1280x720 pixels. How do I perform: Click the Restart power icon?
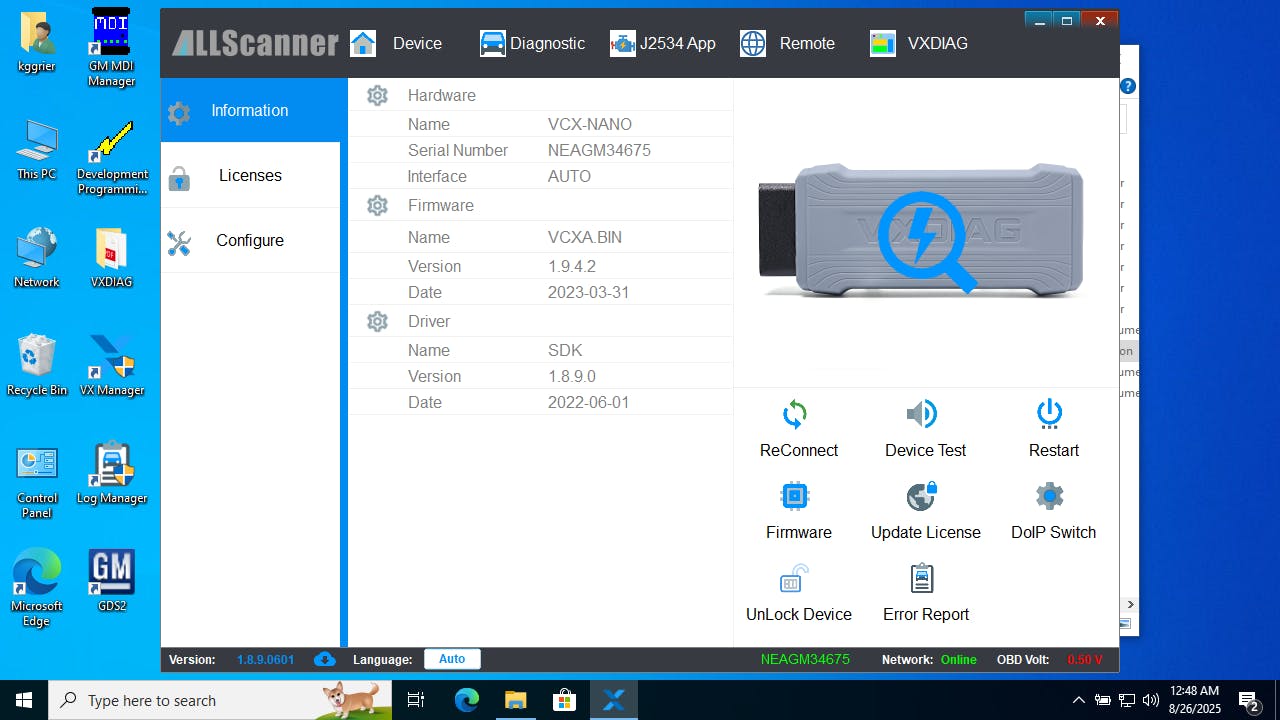(1049, 413)
